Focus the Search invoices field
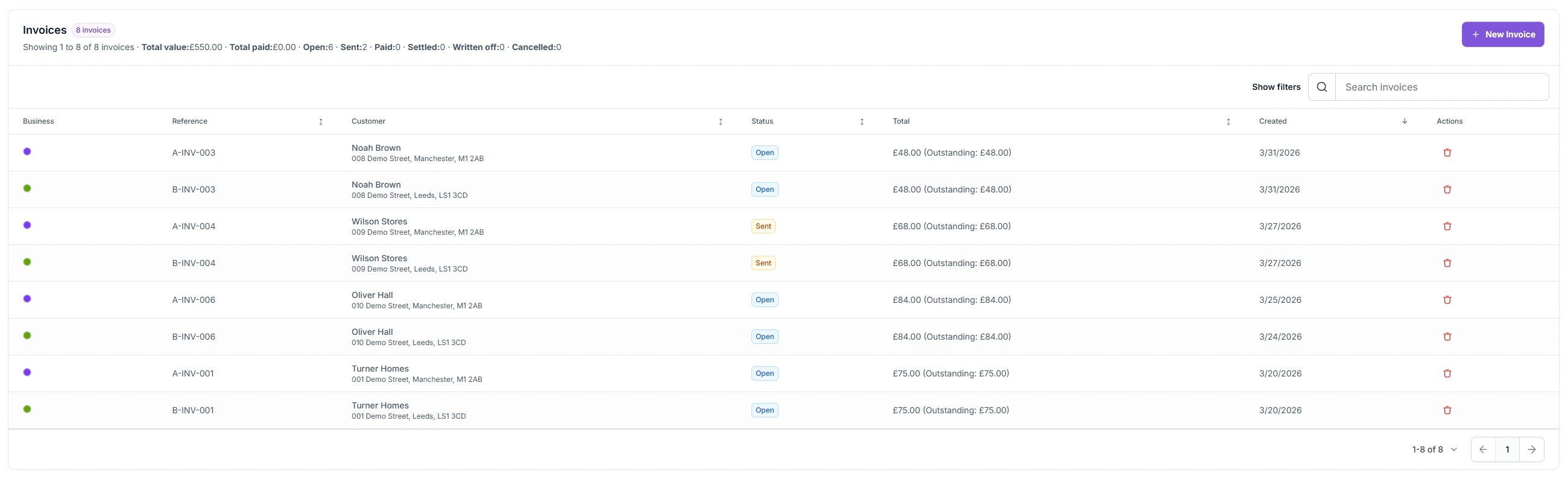1568x479 pixels. (x=1441, y=87)
